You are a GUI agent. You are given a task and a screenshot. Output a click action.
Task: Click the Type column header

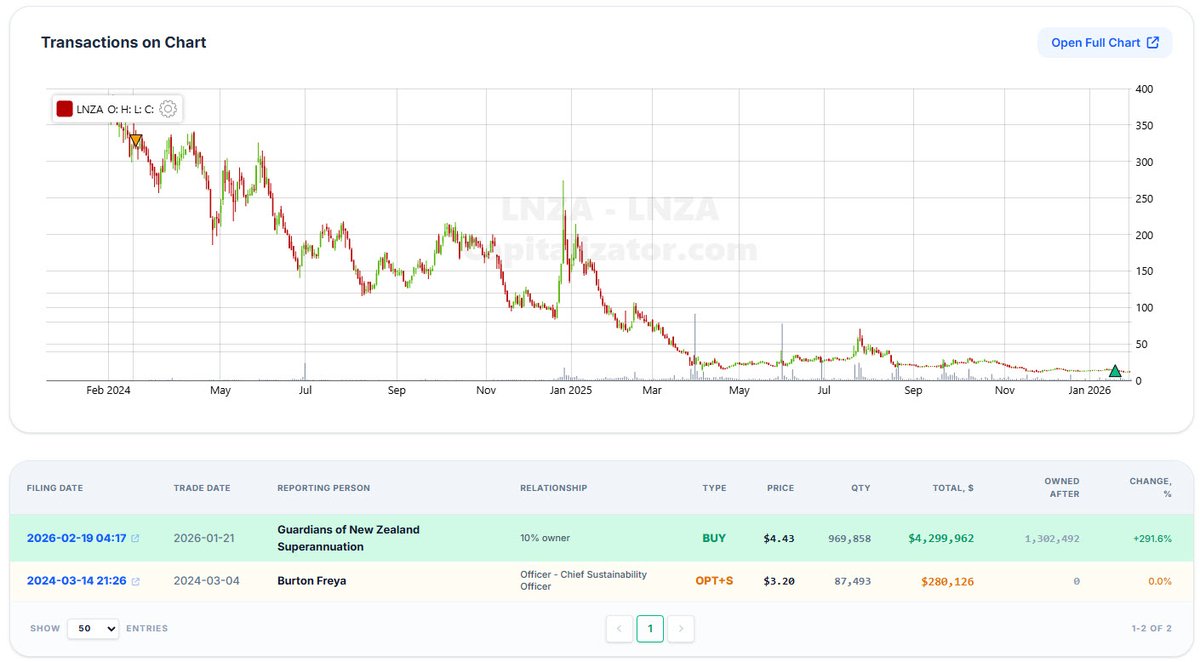(x=714, y=488)
